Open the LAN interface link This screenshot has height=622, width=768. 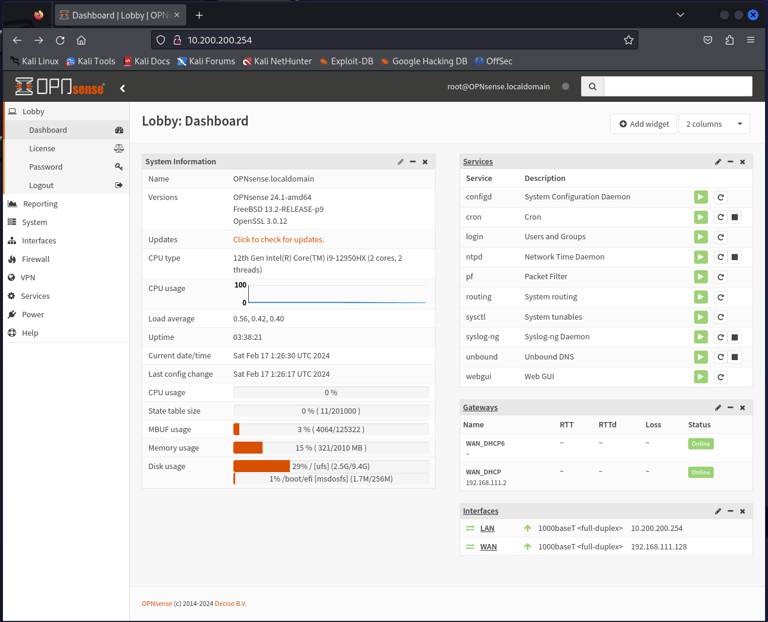tap(487, 528)
